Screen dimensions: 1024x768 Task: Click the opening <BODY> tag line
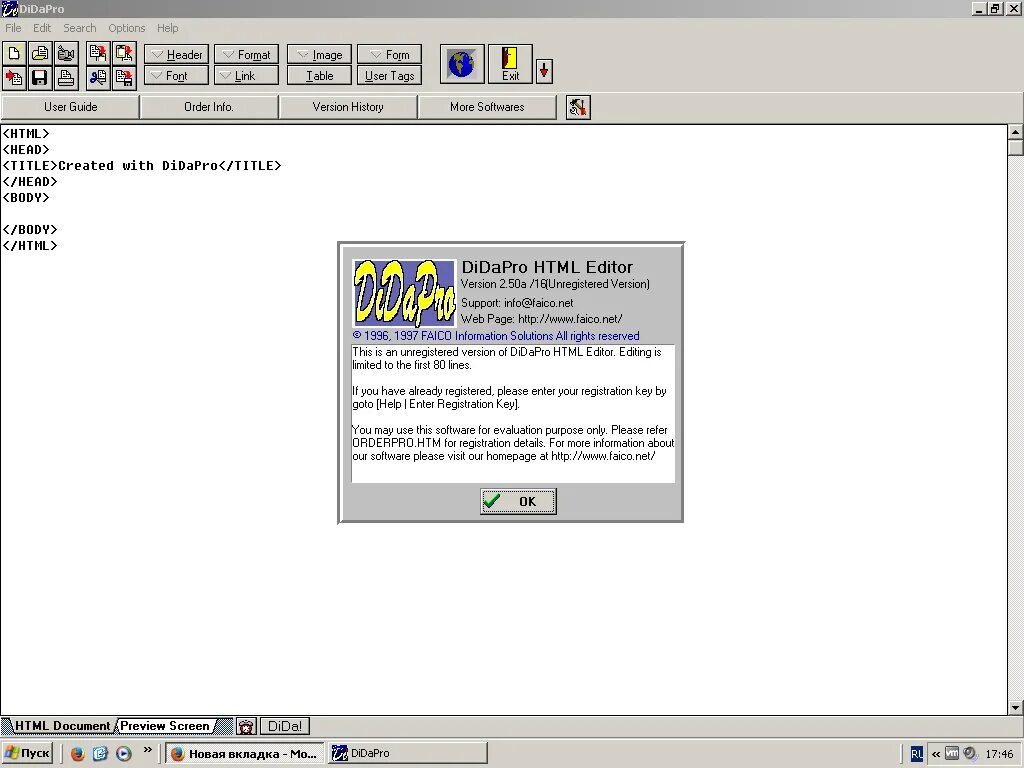coord(26,198)
